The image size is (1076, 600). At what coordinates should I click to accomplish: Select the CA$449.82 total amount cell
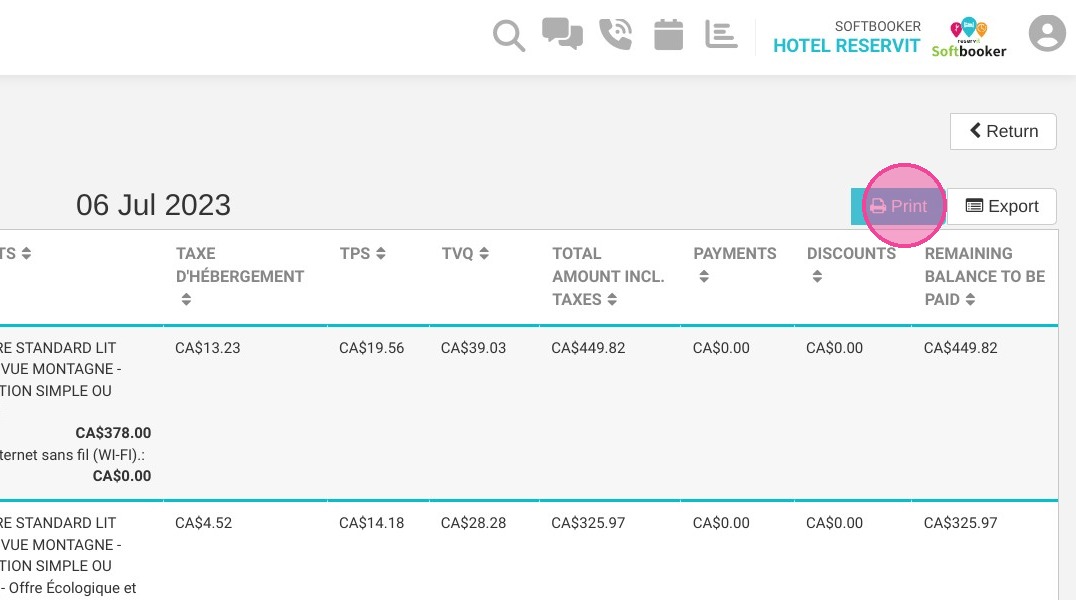[588, 348]
